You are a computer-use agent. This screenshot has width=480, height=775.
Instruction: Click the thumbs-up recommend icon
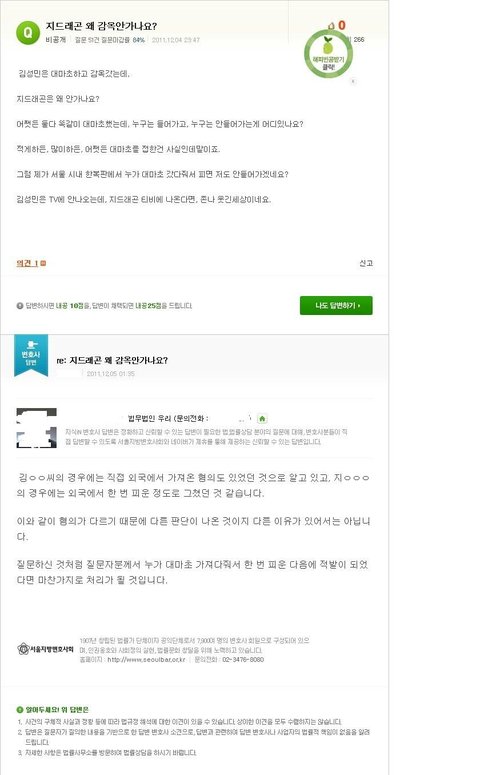331,25
